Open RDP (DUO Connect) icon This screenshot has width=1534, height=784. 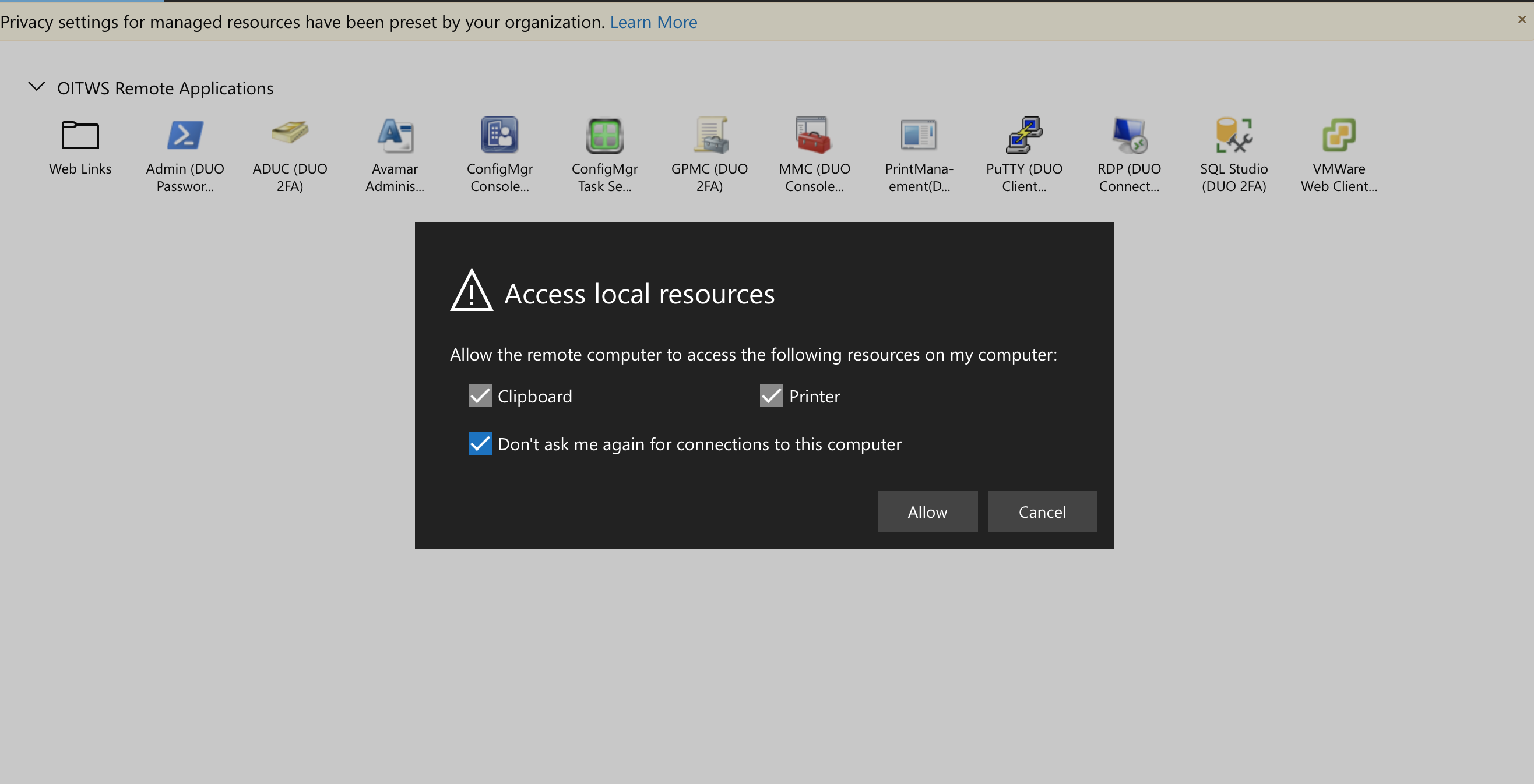point(1128,136)
